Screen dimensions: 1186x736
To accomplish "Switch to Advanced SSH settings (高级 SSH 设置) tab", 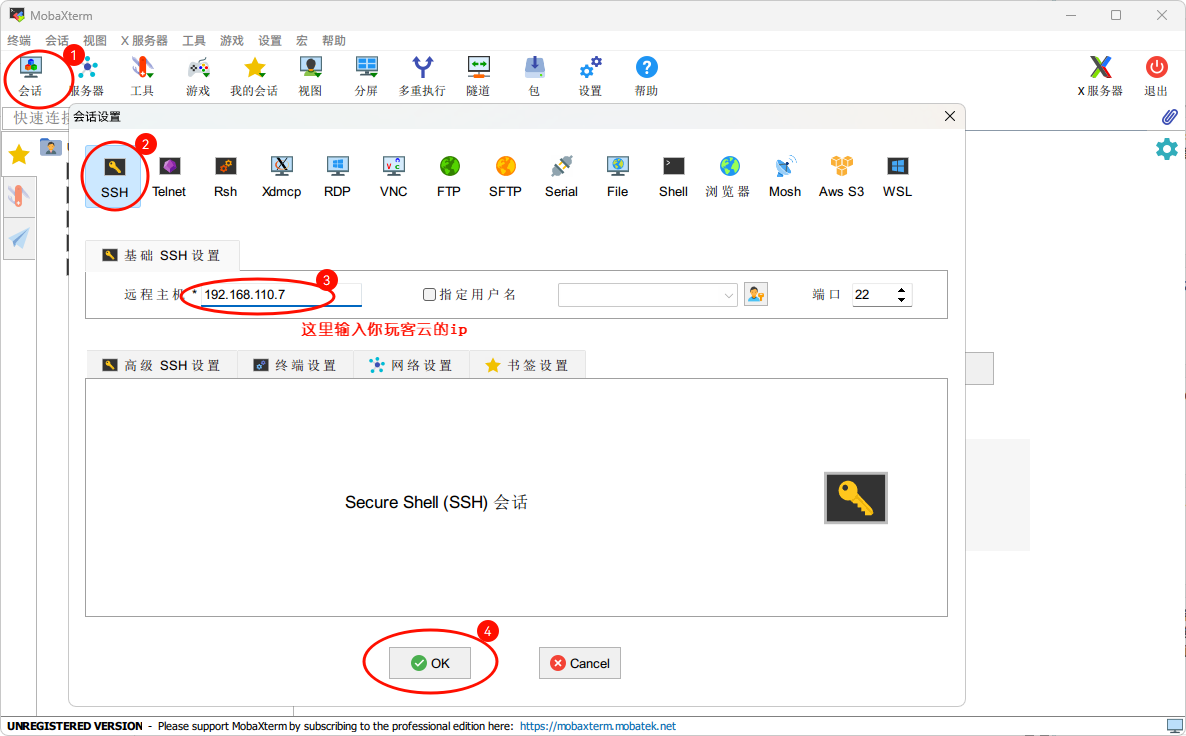I will [161, 366].
